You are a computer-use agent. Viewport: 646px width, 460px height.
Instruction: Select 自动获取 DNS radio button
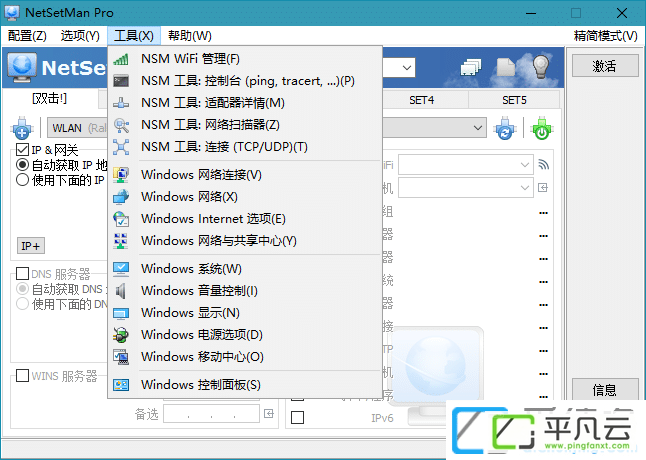(22, 289)
